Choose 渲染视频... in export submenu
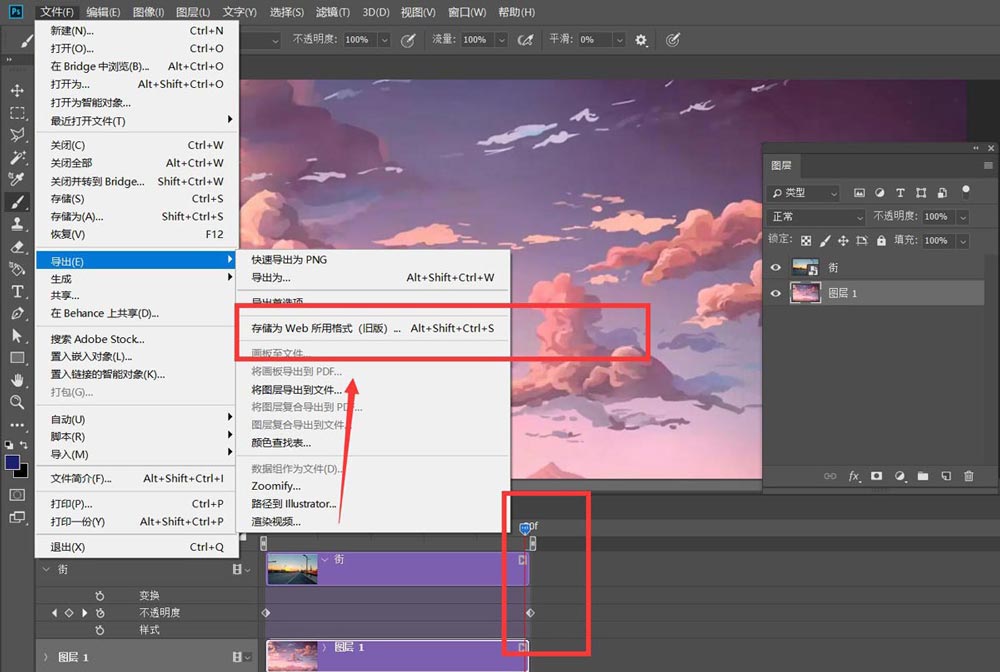Image resolution: width=1000 pixels, height=672 pixels. tap(373, 522)
